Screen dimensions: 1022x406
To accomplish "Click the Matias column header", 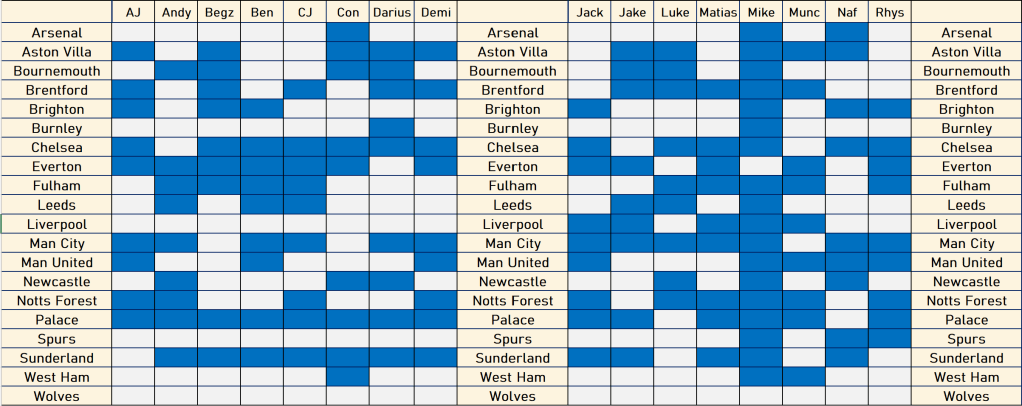I will 718,13.
